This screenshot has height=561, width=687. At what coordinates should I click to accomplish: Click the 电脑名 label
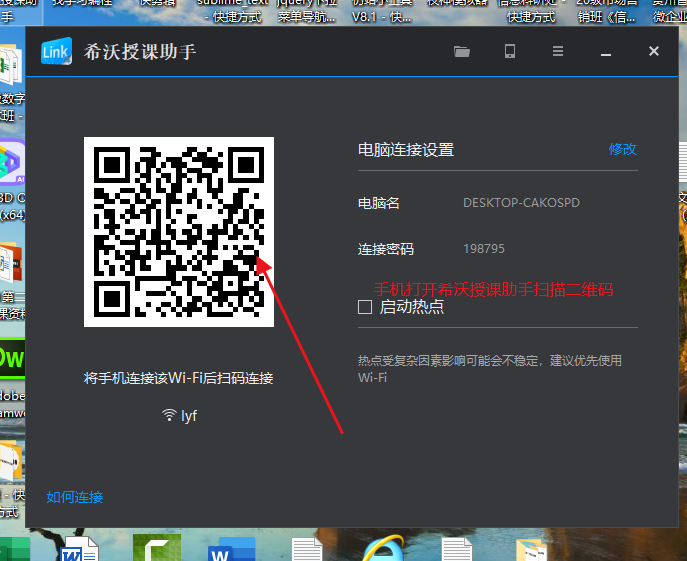tap(379, 203)
